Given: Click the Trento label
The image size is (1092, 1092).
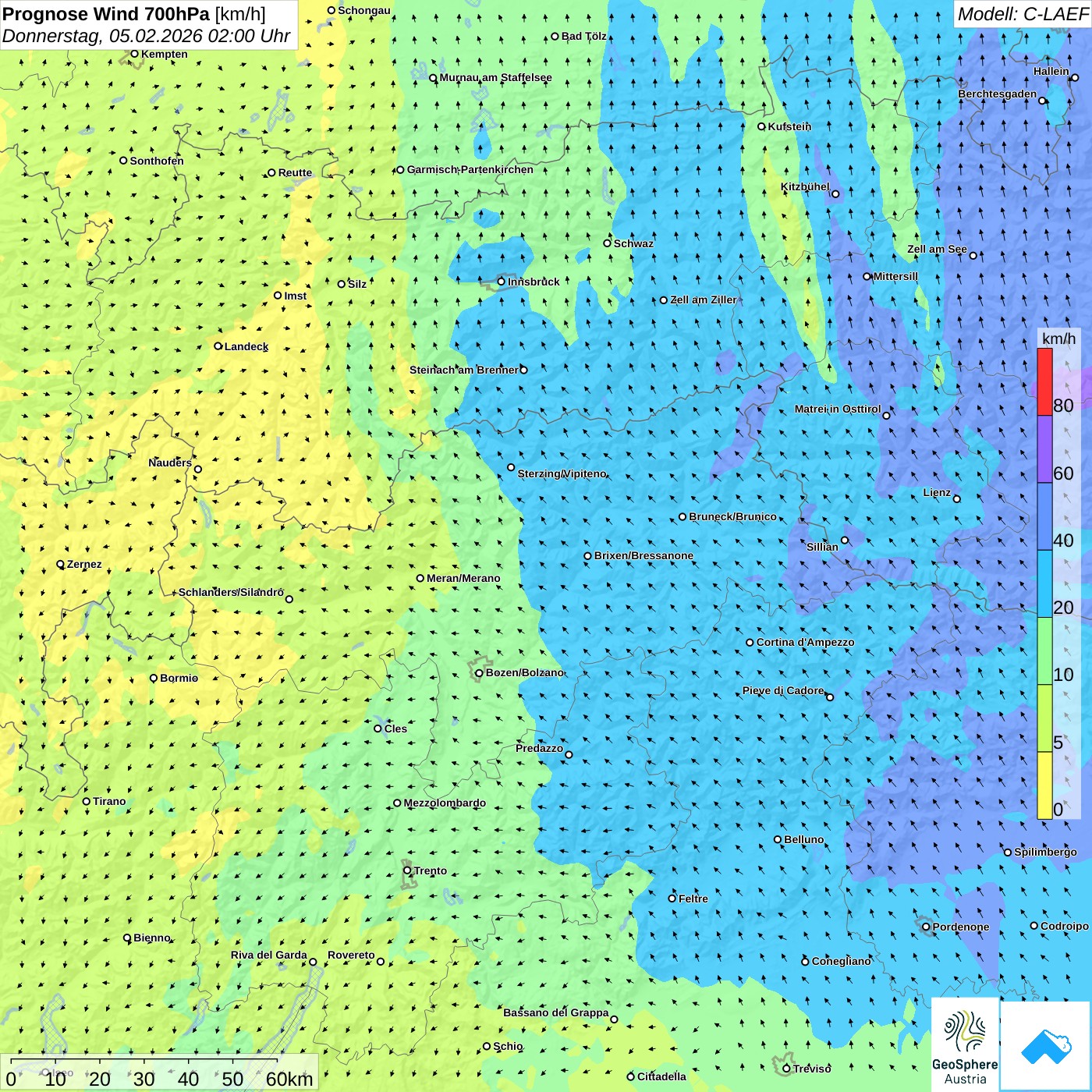Looking at the screenshot, I should click(x=431, y=870).
